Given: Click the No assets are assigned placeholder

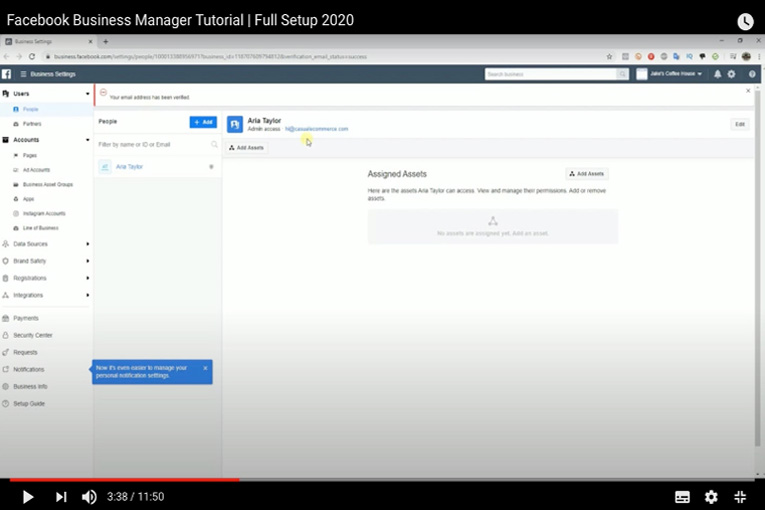Looking at the screenshot, I should click(493, 227).
